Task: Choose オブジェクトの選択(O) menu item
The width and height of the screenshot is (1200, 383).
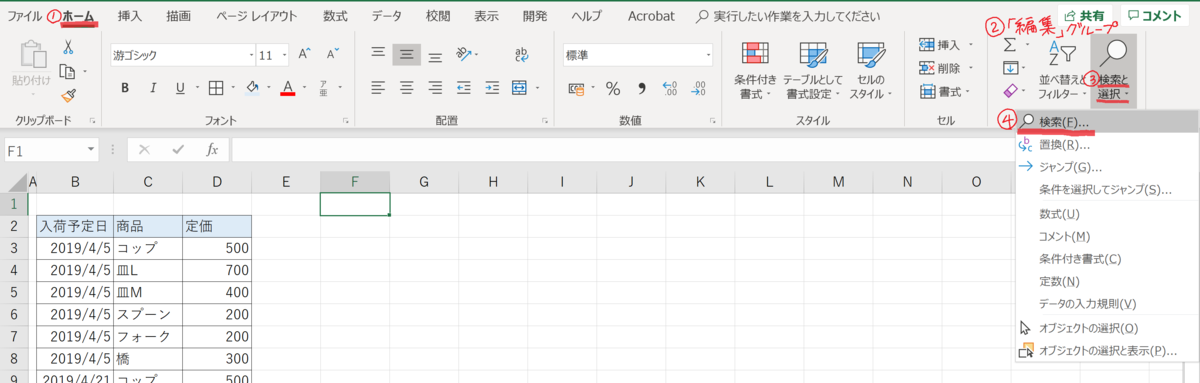Action: (x=1106, y=328)
